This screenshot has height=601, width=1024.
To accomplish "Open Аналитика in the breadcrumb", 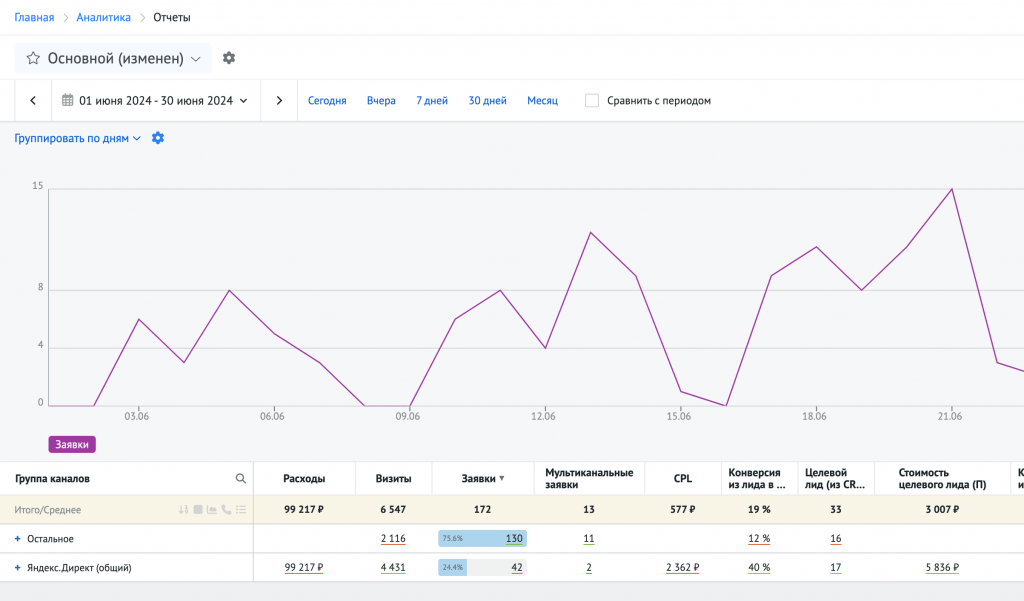I will (103, 17).
